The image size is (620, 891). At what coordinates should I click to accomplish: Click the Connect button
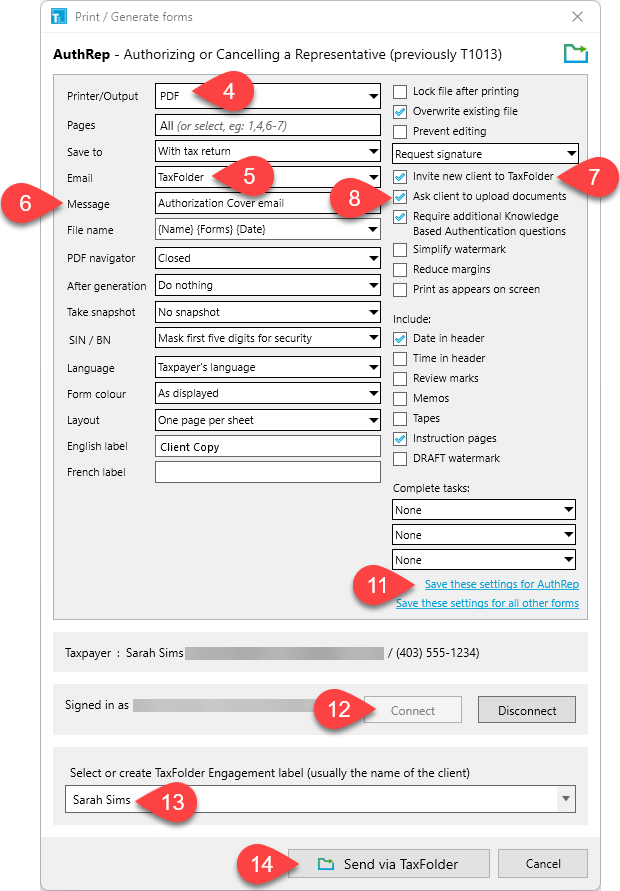click(413, 710)
